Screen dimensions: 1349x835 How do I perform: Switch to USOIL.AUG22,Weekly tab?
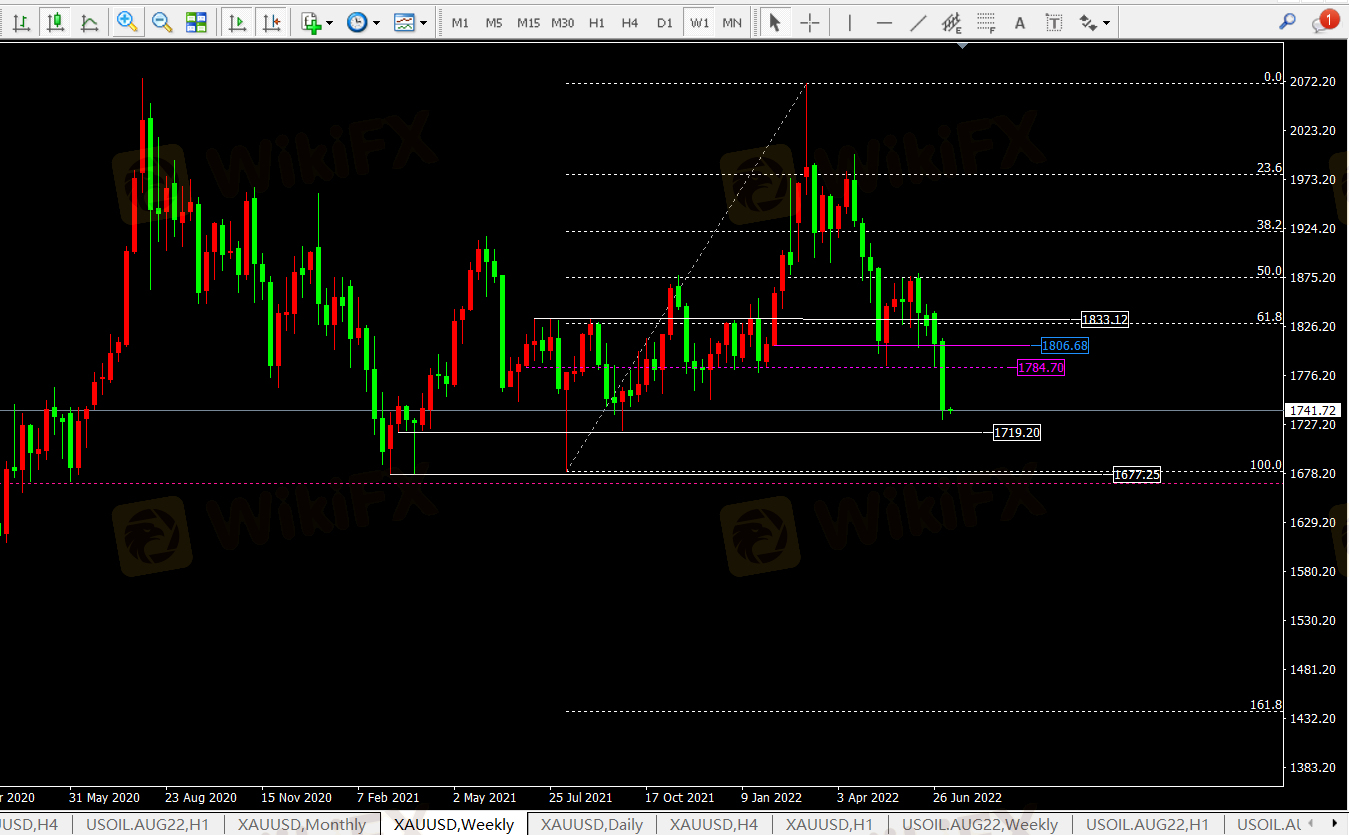point(980,824)
